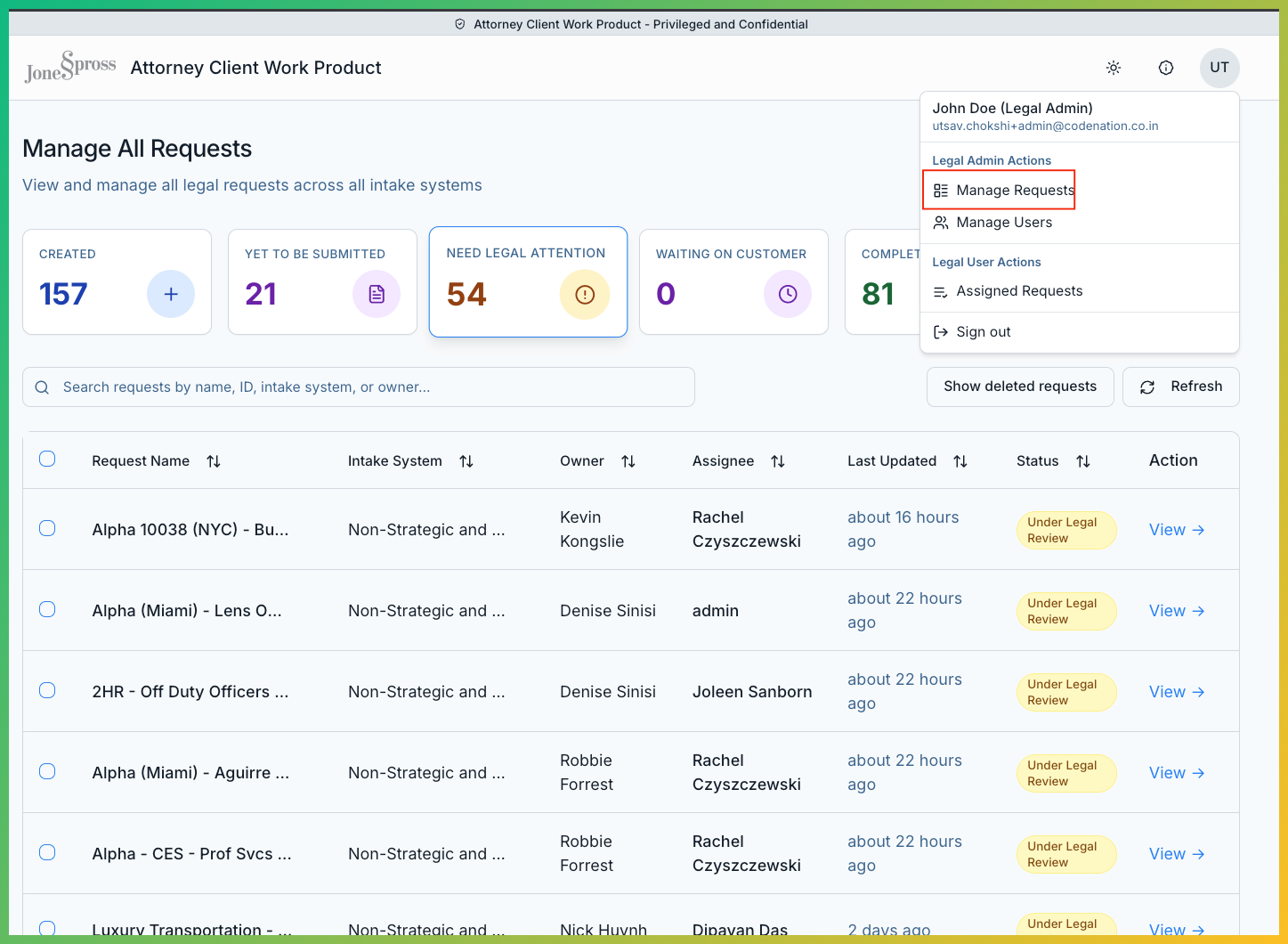The height and width of the screenshot is (944, 1288).
Task: Click the alert icon on Need Legal Attention
Action: click(x=585, y=294)
